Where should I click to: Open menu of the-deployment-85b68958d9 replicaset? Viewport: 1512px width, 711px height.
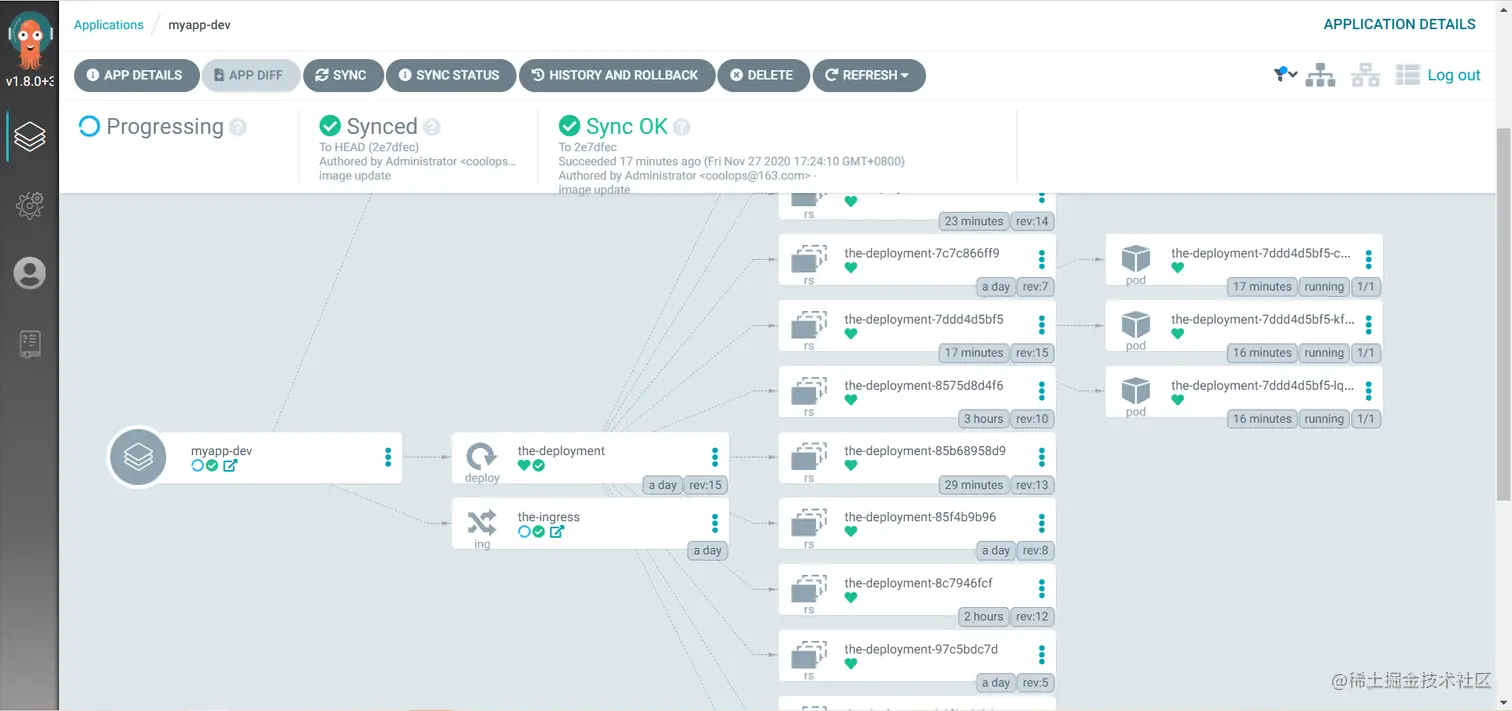tap(1042, 457)
